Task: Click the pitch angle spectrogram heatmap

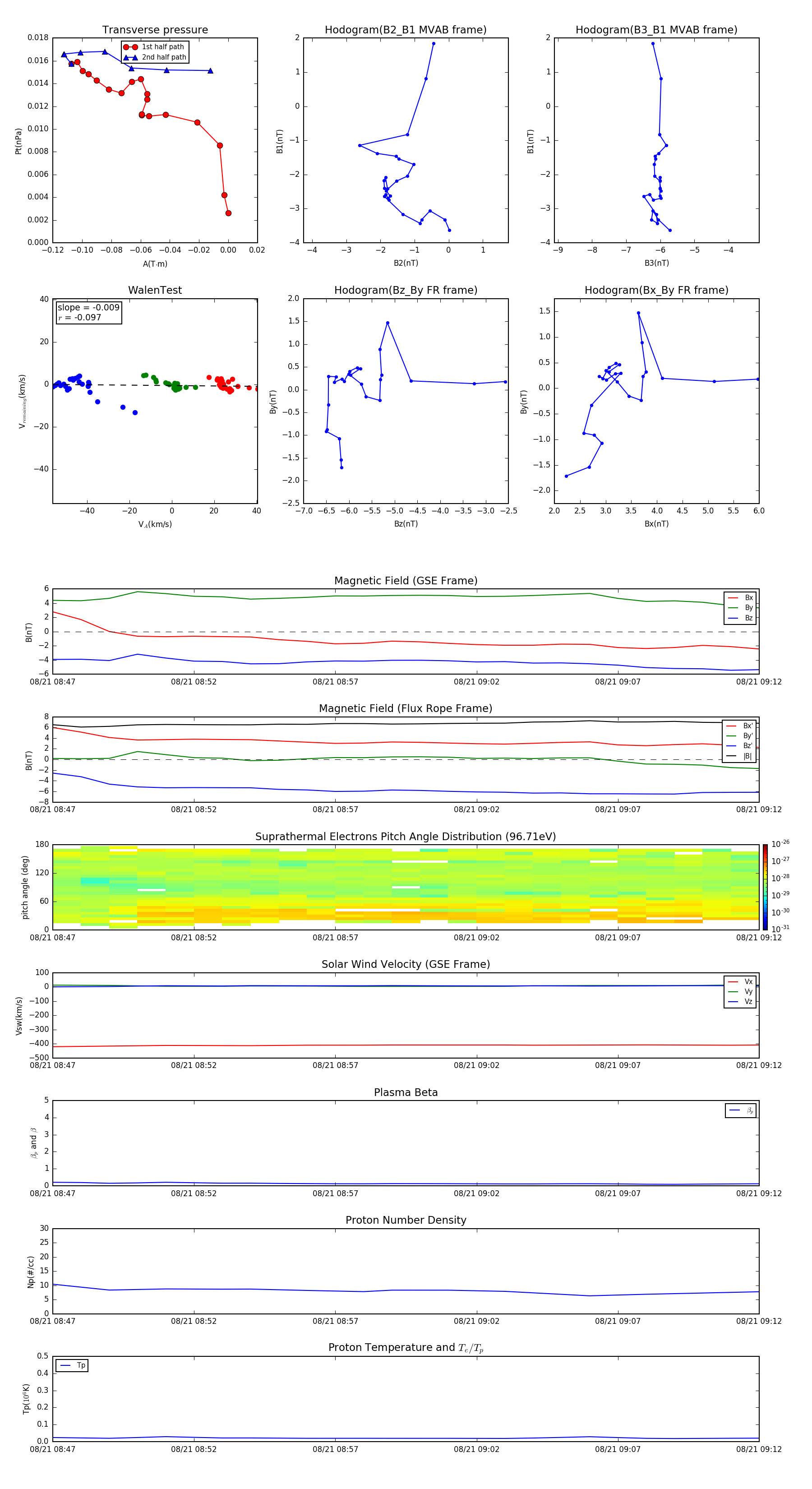Action: click(406, 887)
